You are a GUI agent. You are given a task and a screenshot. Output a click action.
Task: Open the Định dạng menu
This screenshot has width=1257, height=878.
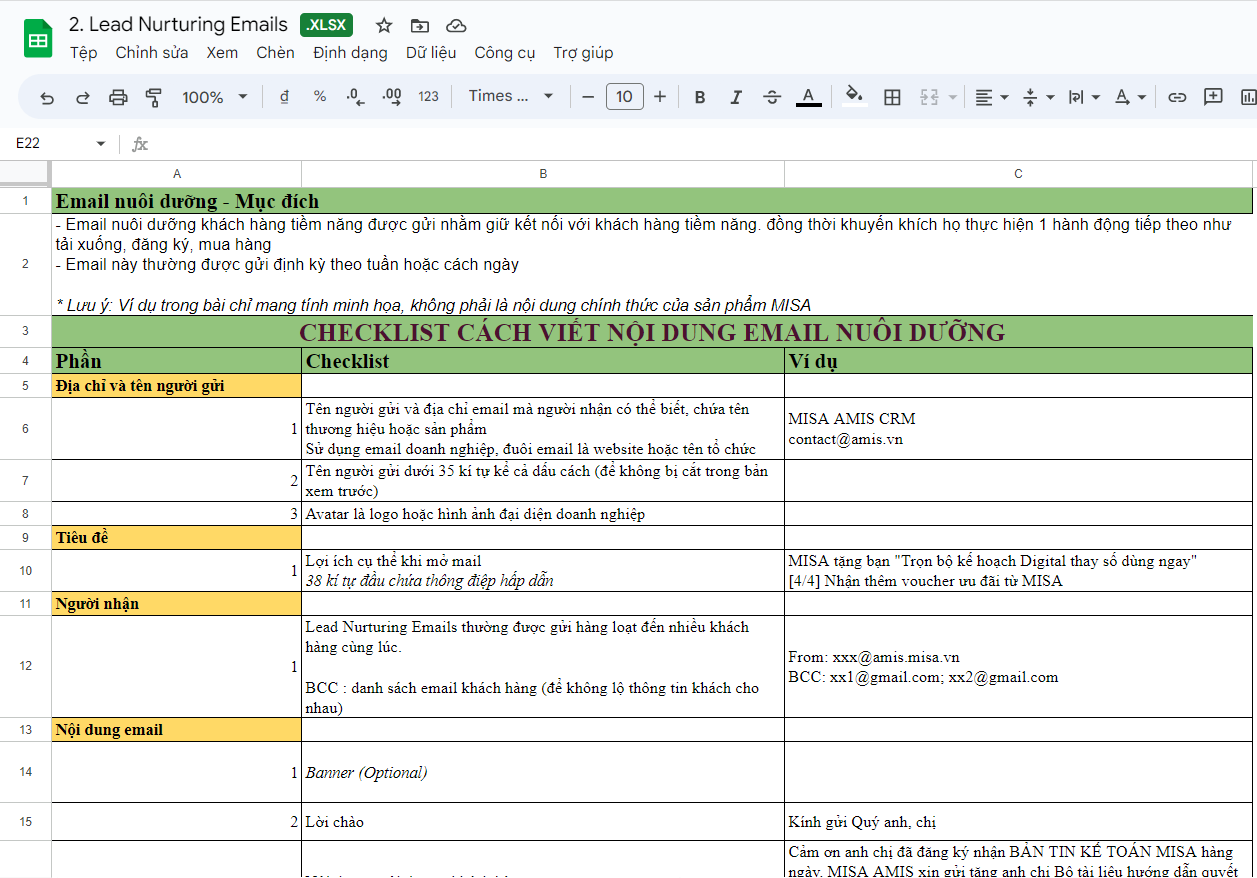350,53
